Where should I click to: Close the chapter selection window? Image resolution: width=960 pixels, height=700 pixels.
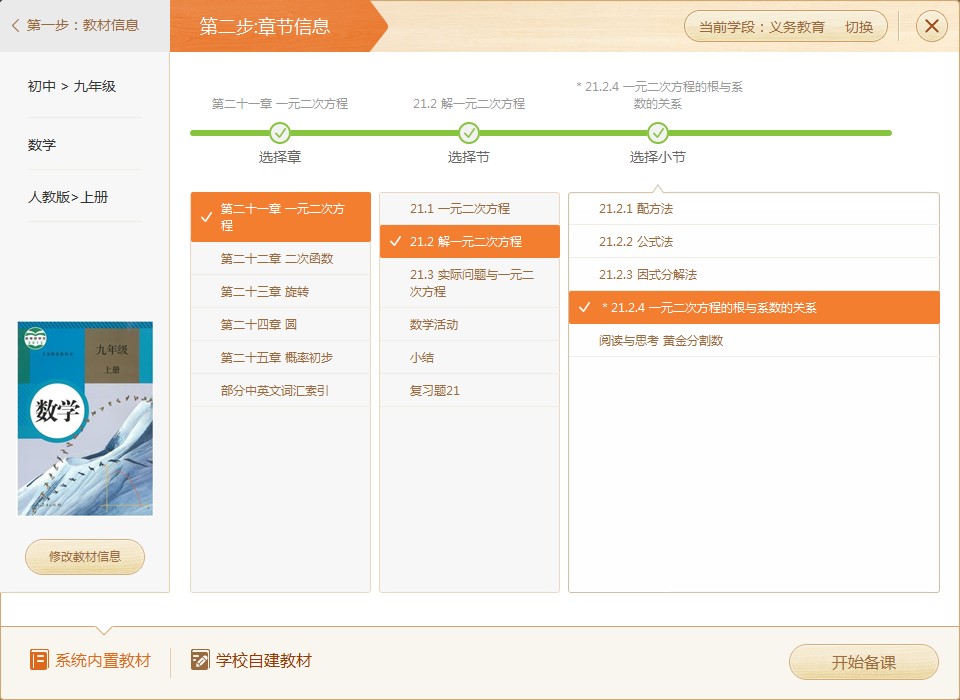tap(931, 27)
